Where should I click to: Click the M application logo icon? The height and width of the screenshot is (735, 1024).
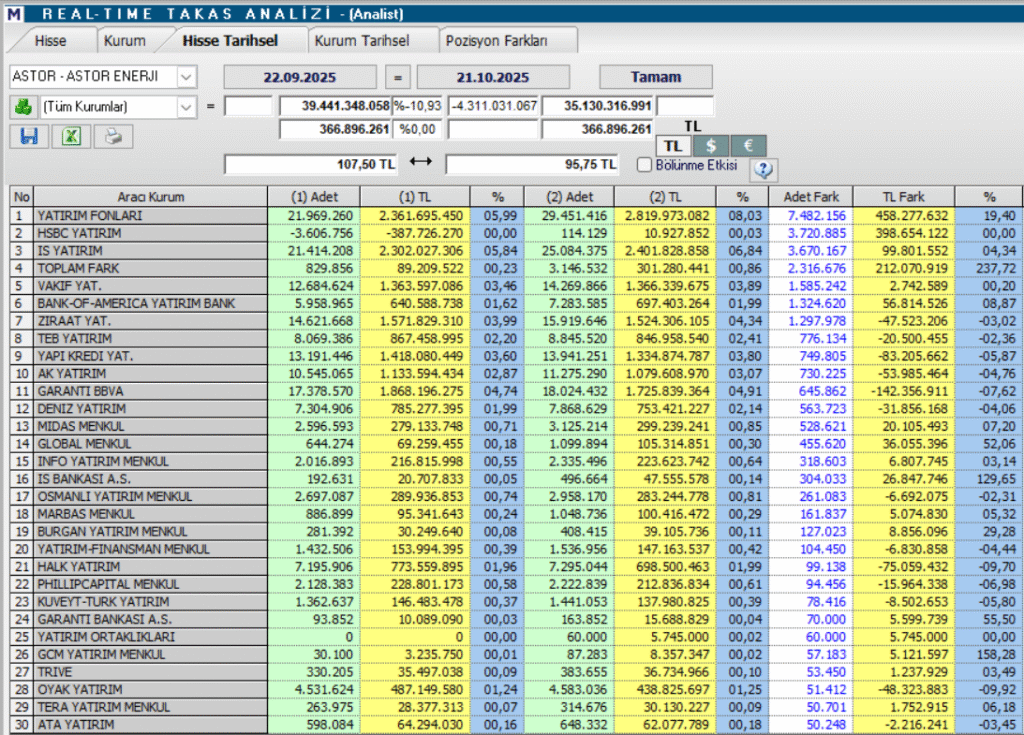tap(13, 13)
